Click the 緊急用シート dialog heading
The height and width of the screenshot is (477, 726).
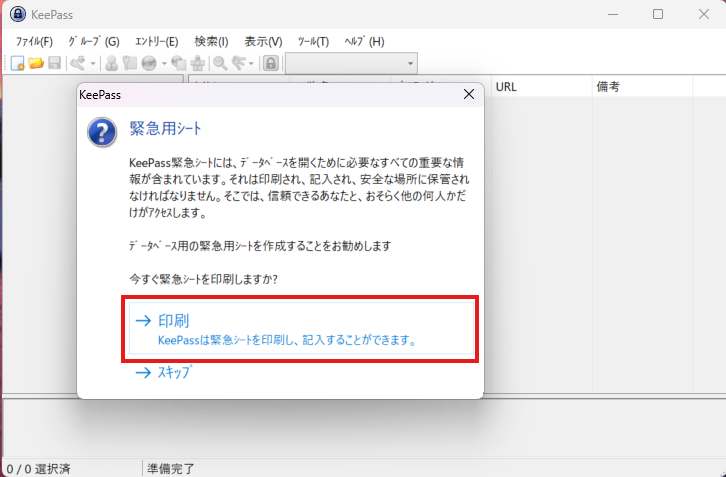(x=166, y=128)
